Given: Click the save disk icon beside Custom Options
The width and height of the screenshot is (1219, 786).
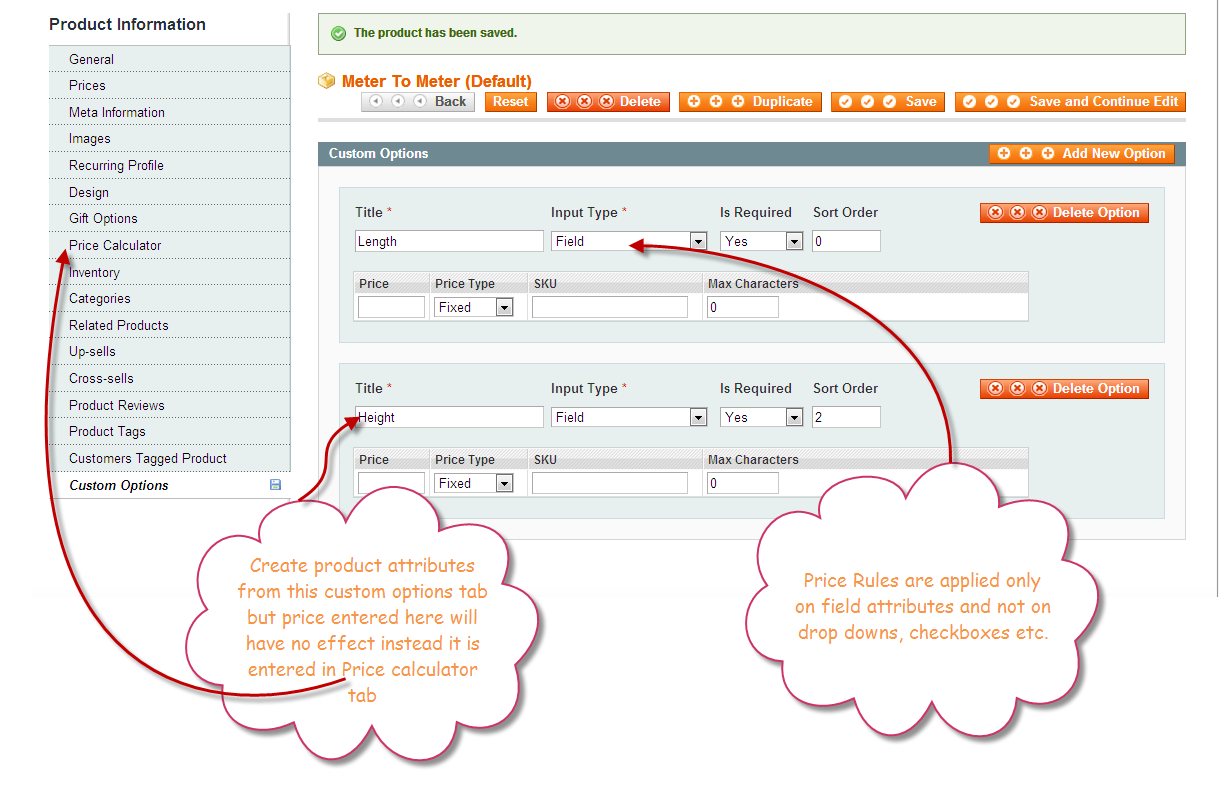Looking at the screenshot, I should pyautogui.click(x=275, y=485).
